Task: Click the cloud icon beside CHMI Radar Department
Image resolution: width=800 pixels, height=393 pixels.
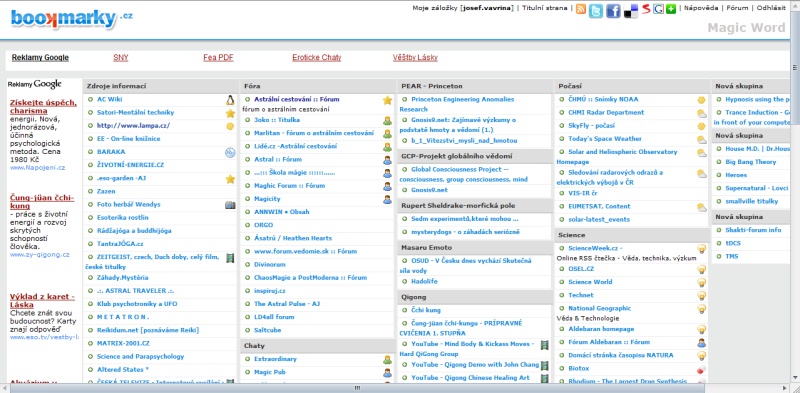Action: tap(702, 113)
